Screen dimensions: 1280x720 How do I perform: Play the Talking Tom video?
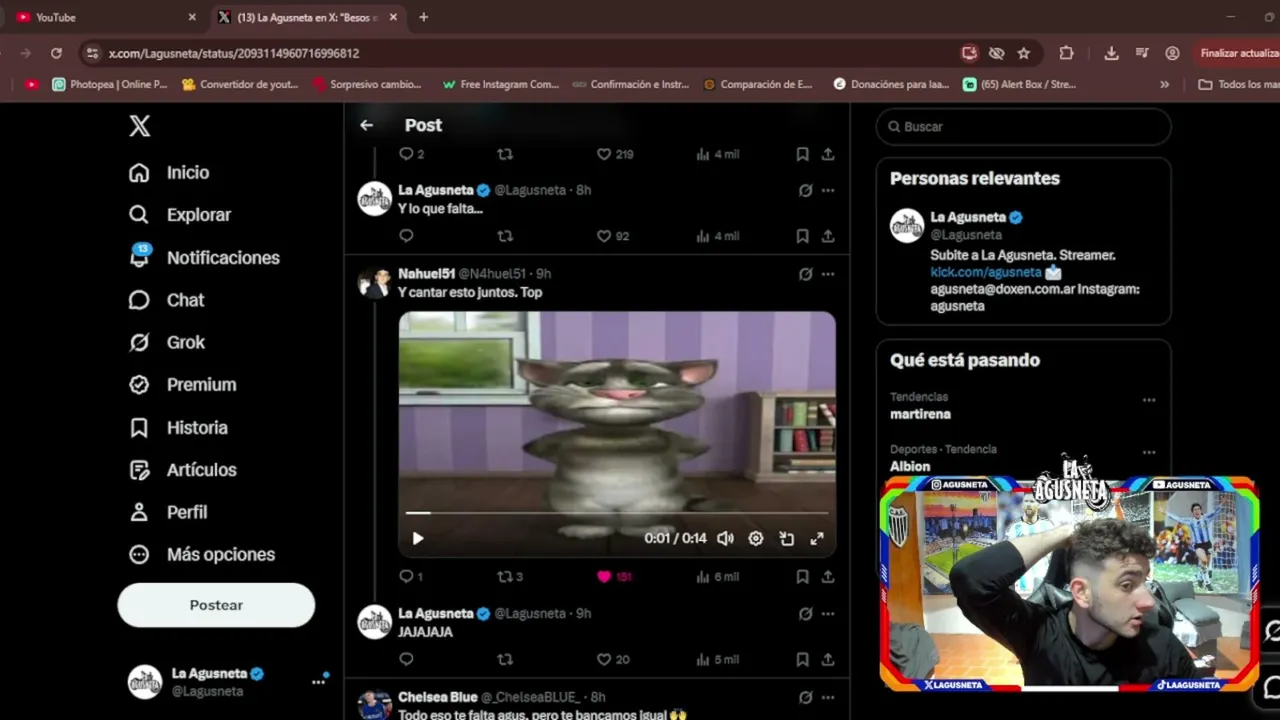click(x=418, y=538)
